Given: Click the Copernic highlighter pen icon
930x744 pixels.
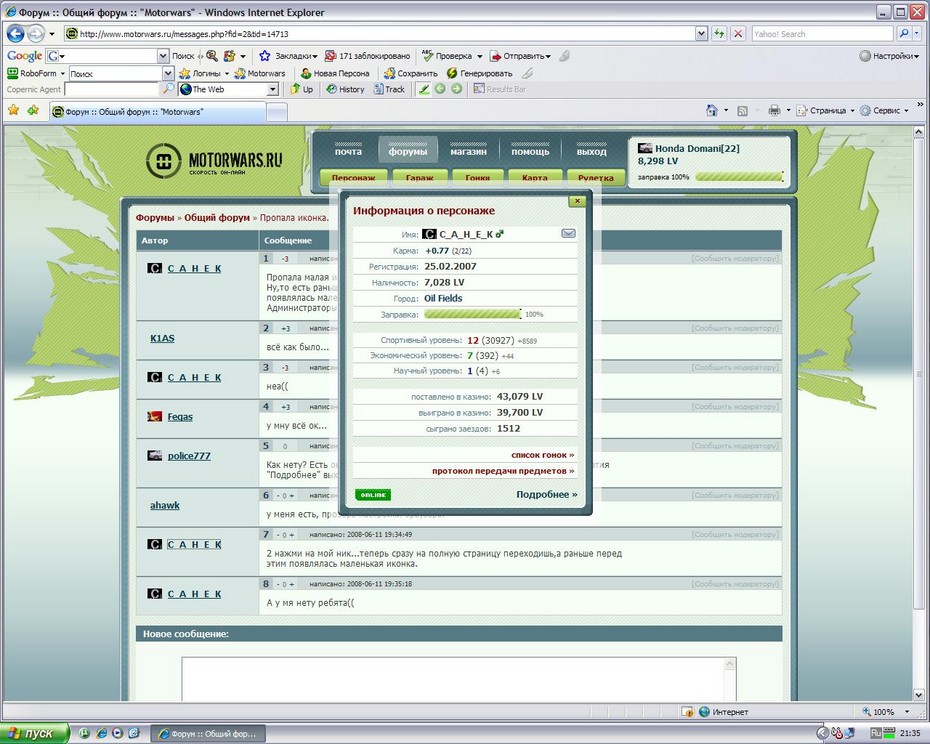Looking at the screenshot, I should point(423,89).
